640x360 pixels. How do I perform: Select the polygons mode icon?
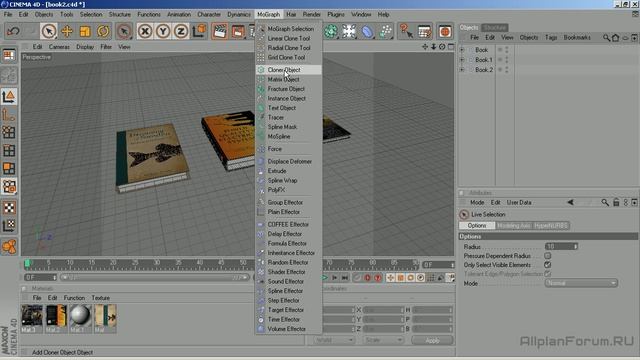pos(9,169)
